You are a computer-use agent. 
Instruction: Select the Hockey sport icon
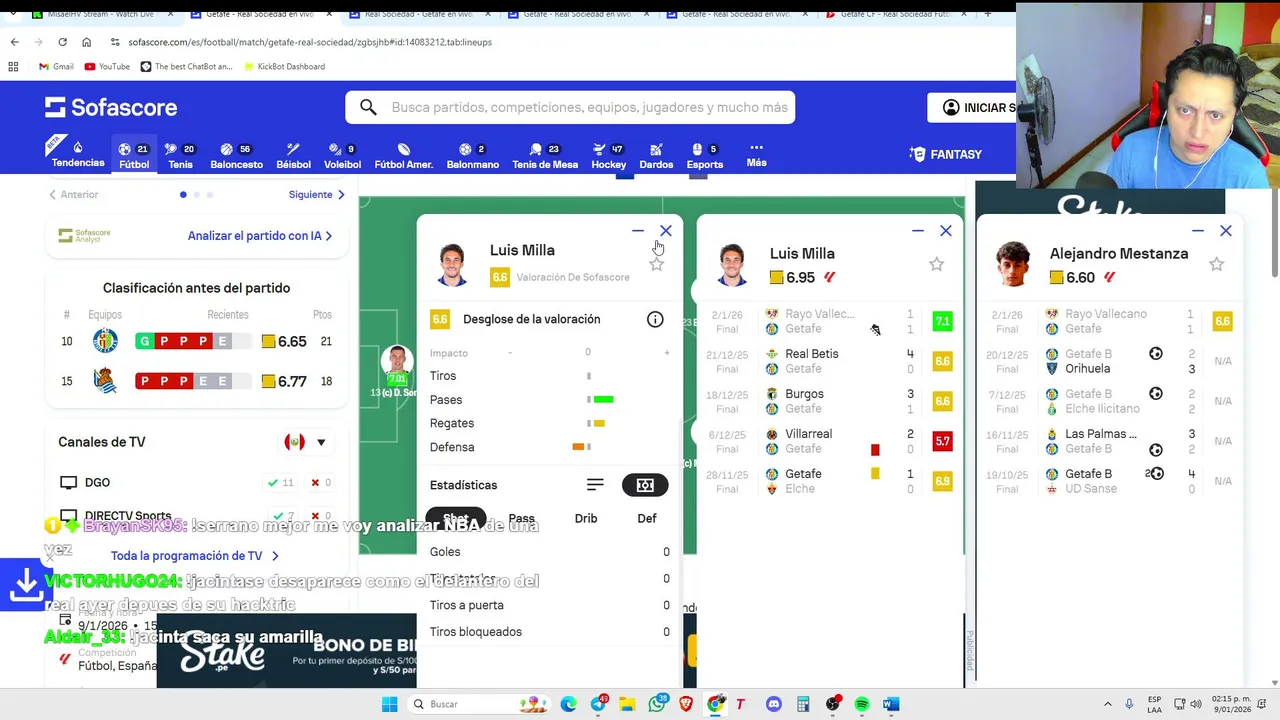[x=608, y=155]
